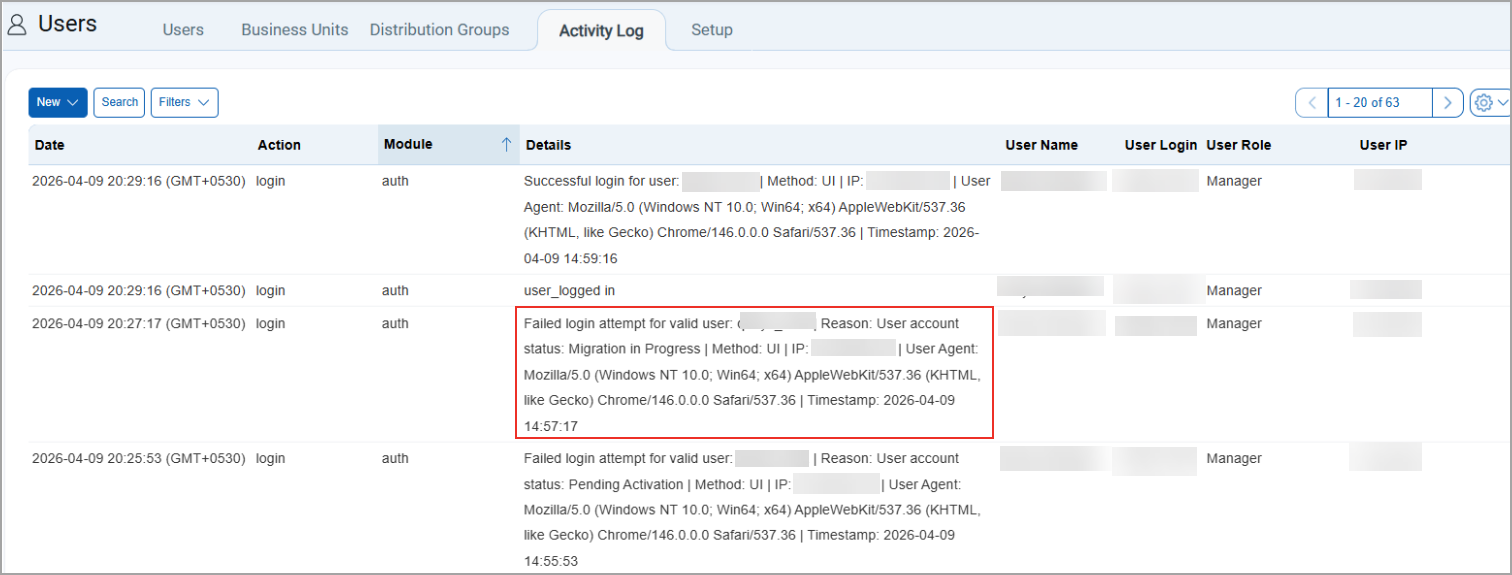The height and width of the screenshot is (575, 1512).
Task: Click the Details column header
Action: pyautogui.click(x=548, y=145)
